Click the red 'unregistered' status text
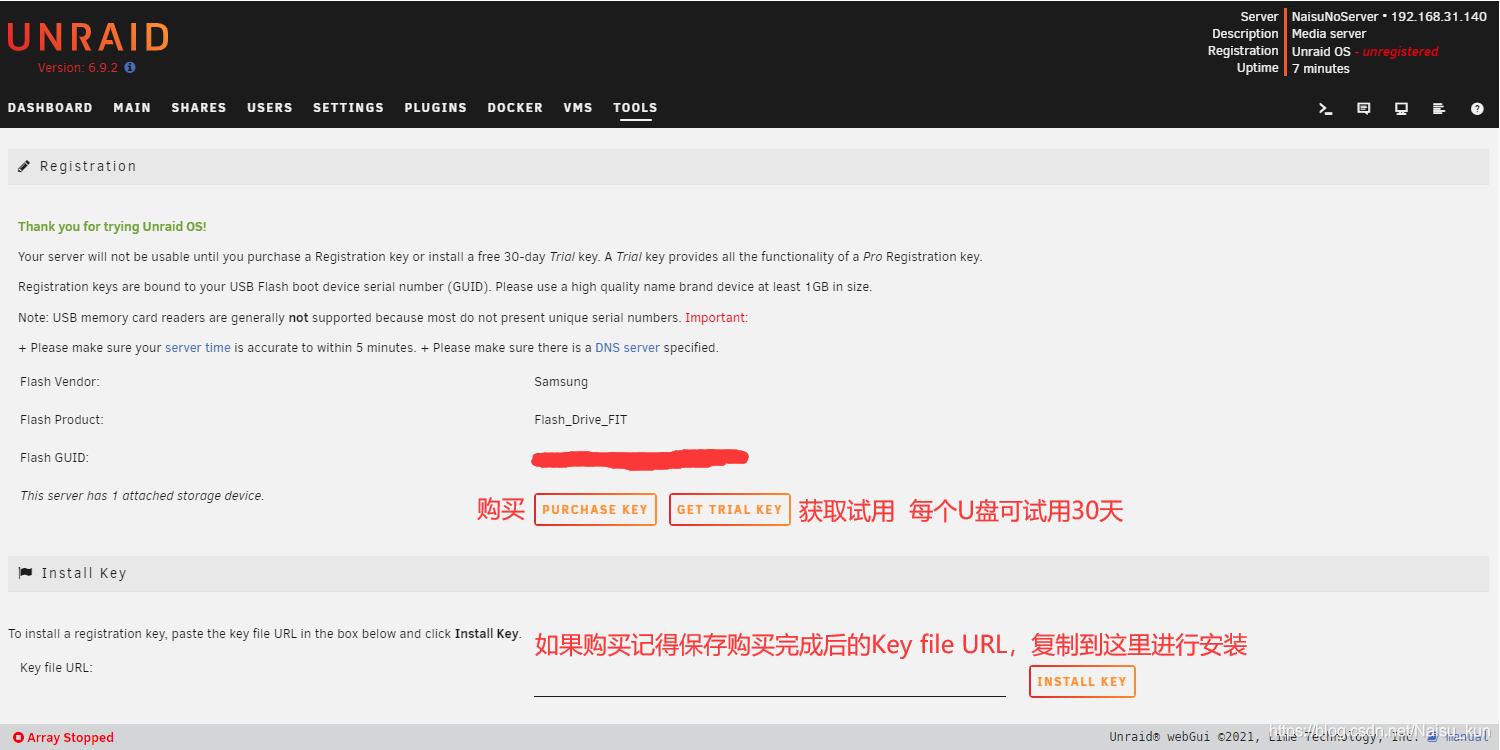The image size is (1500, 750). pyautogui.click(x=1400, y=52)
